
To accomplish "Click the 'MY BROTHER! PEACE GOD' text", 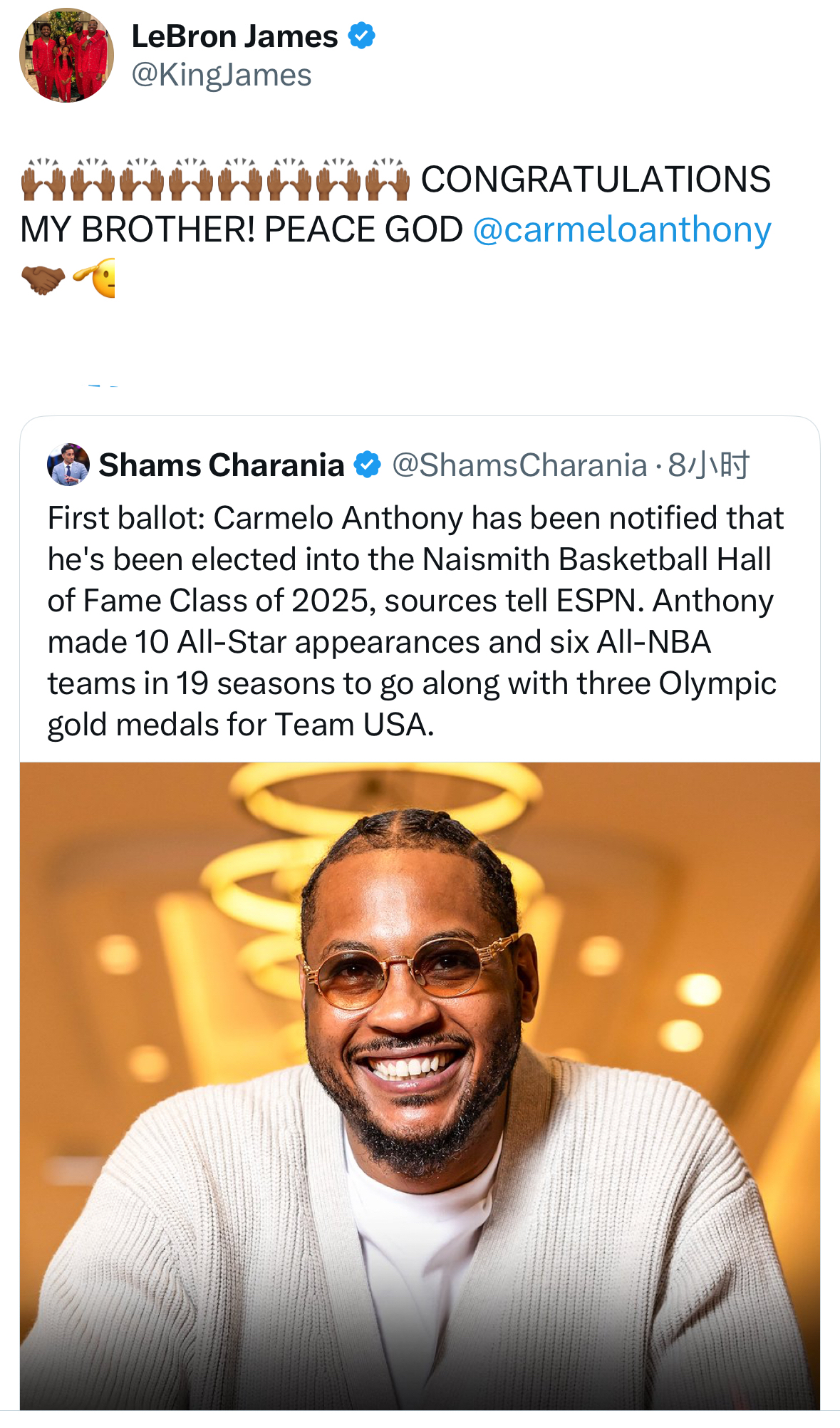I will click(x=242, y=229).
